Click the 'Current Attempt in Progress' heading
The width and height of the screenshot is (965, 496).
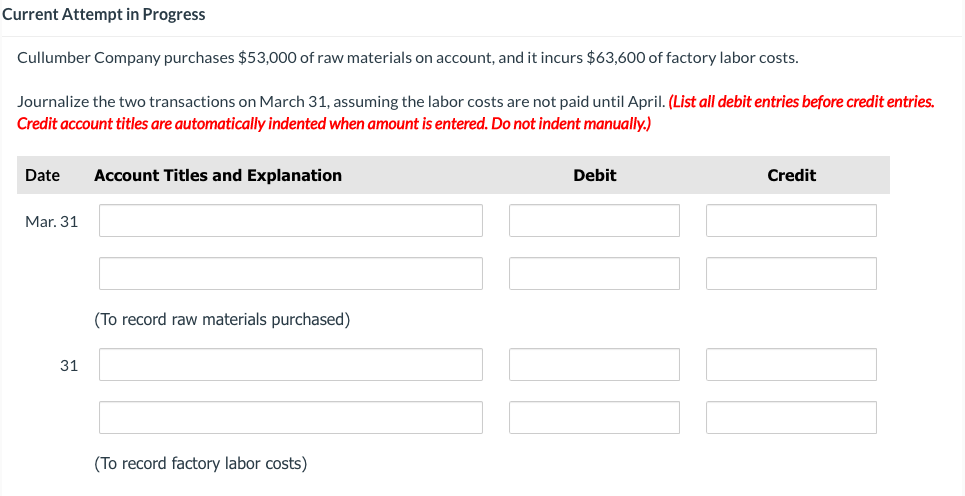104,14
